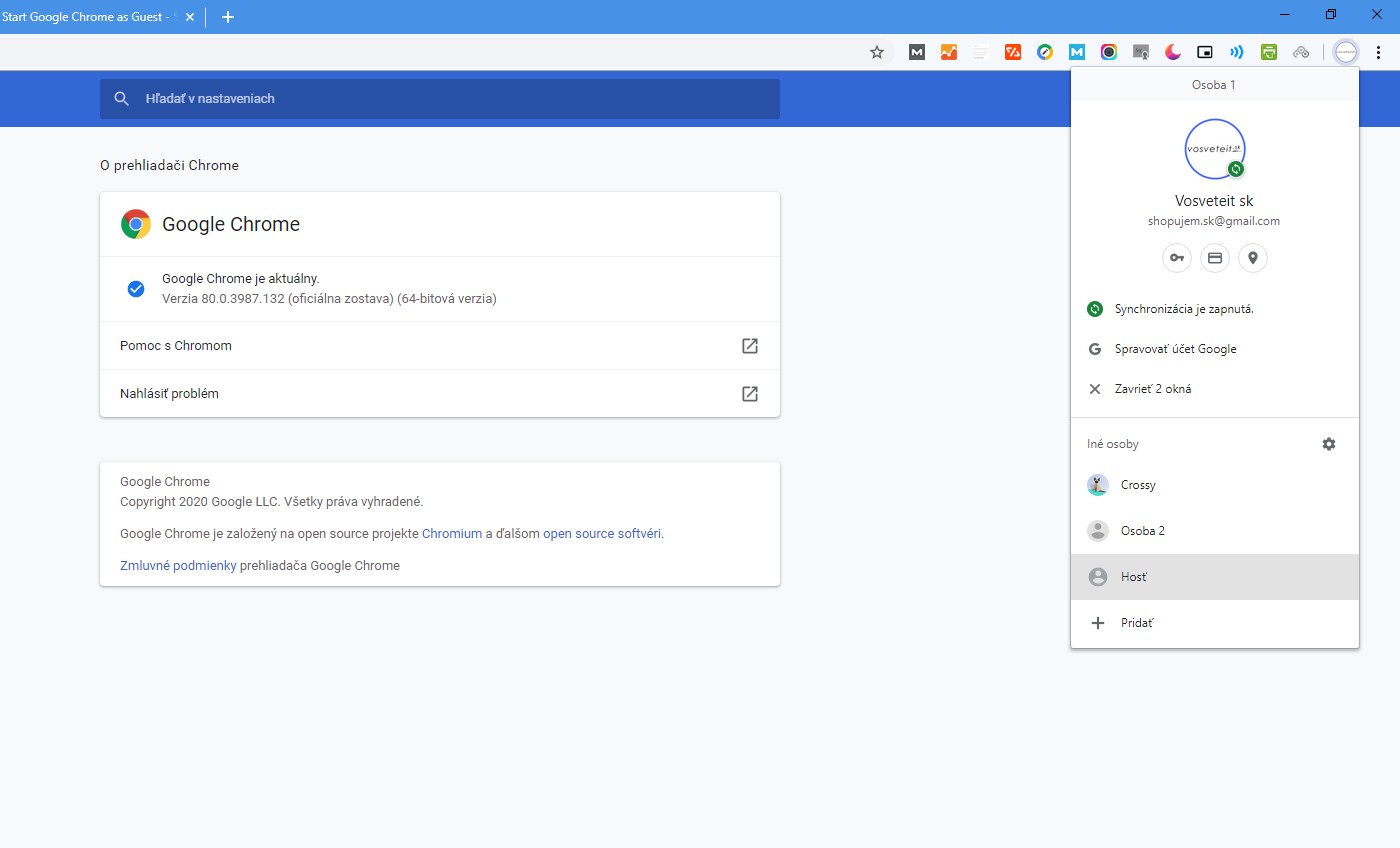Click the multicolor circle pencil extension
The width and height of the screenshot is (1400, 848).
[1045, 52]
